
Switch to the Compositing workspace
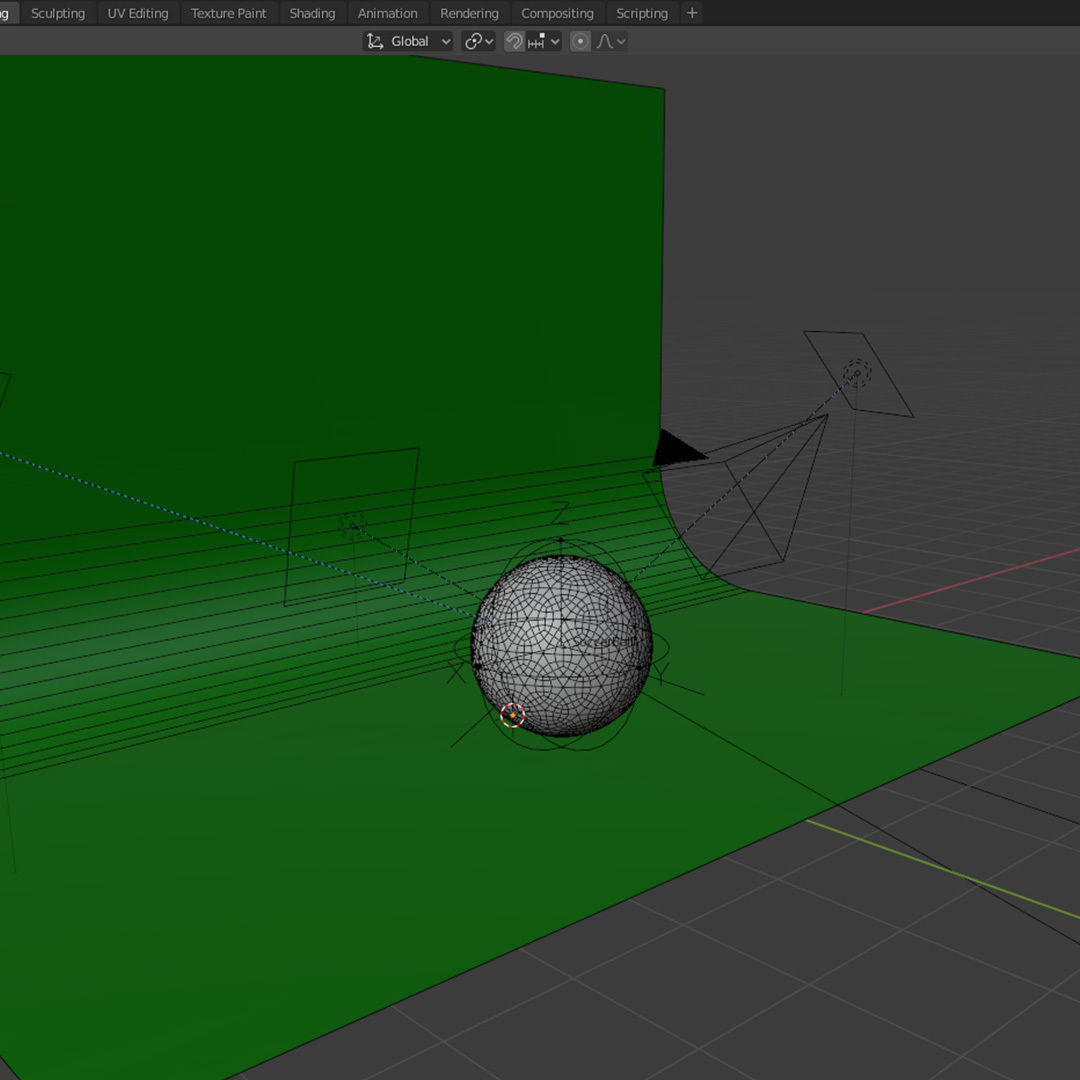[x=557, y=13]
